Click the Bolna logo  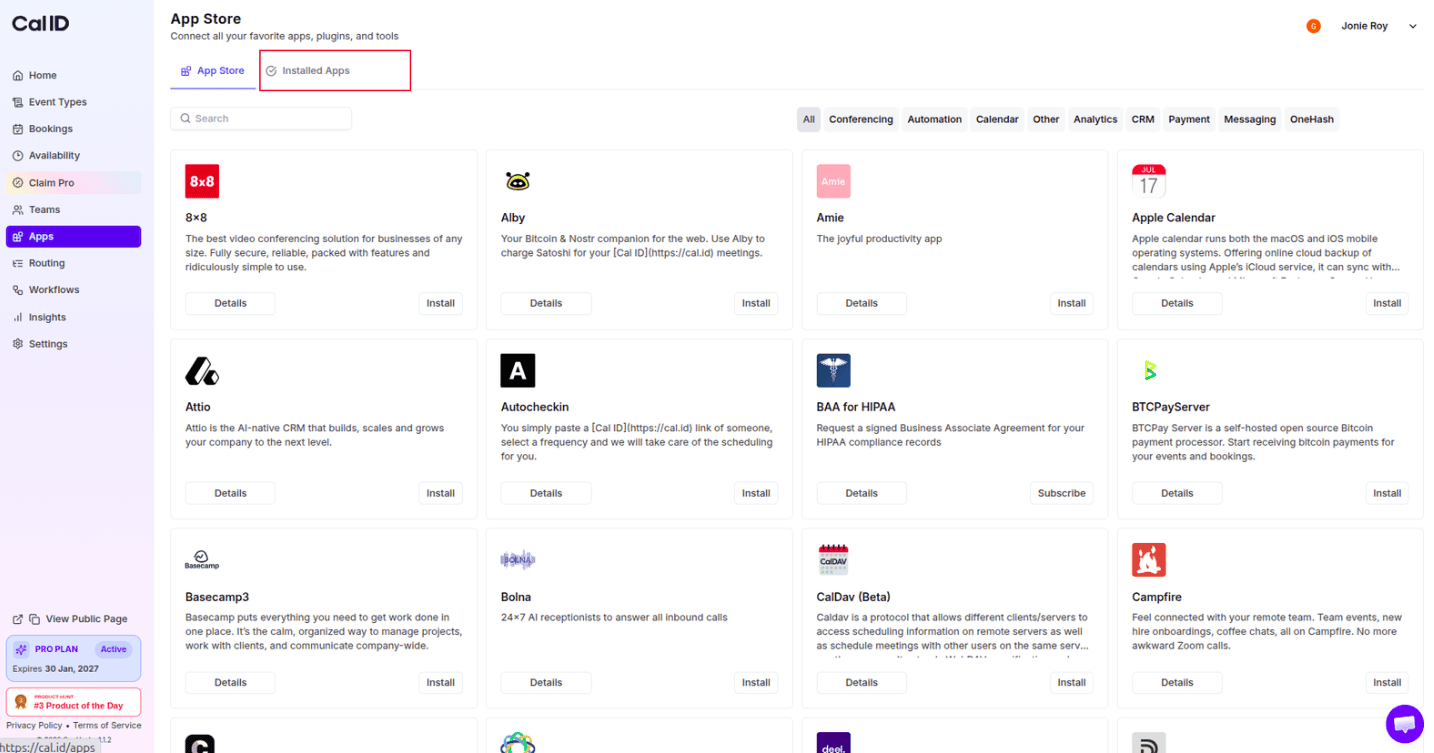pos(518,560)
